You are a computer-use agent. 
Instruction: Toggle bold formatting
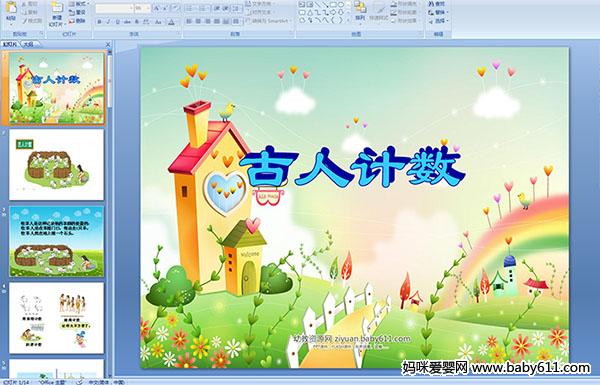coord(99,22)
